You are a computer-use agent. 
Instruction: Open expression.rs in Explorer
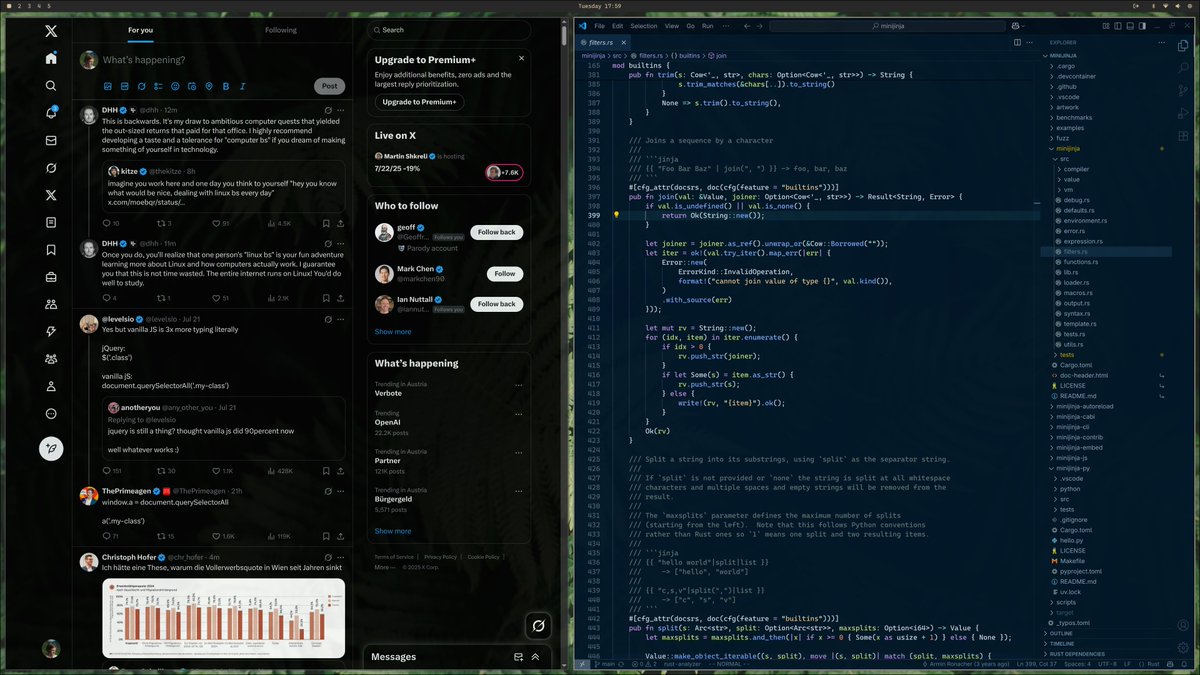[1108, 241]
